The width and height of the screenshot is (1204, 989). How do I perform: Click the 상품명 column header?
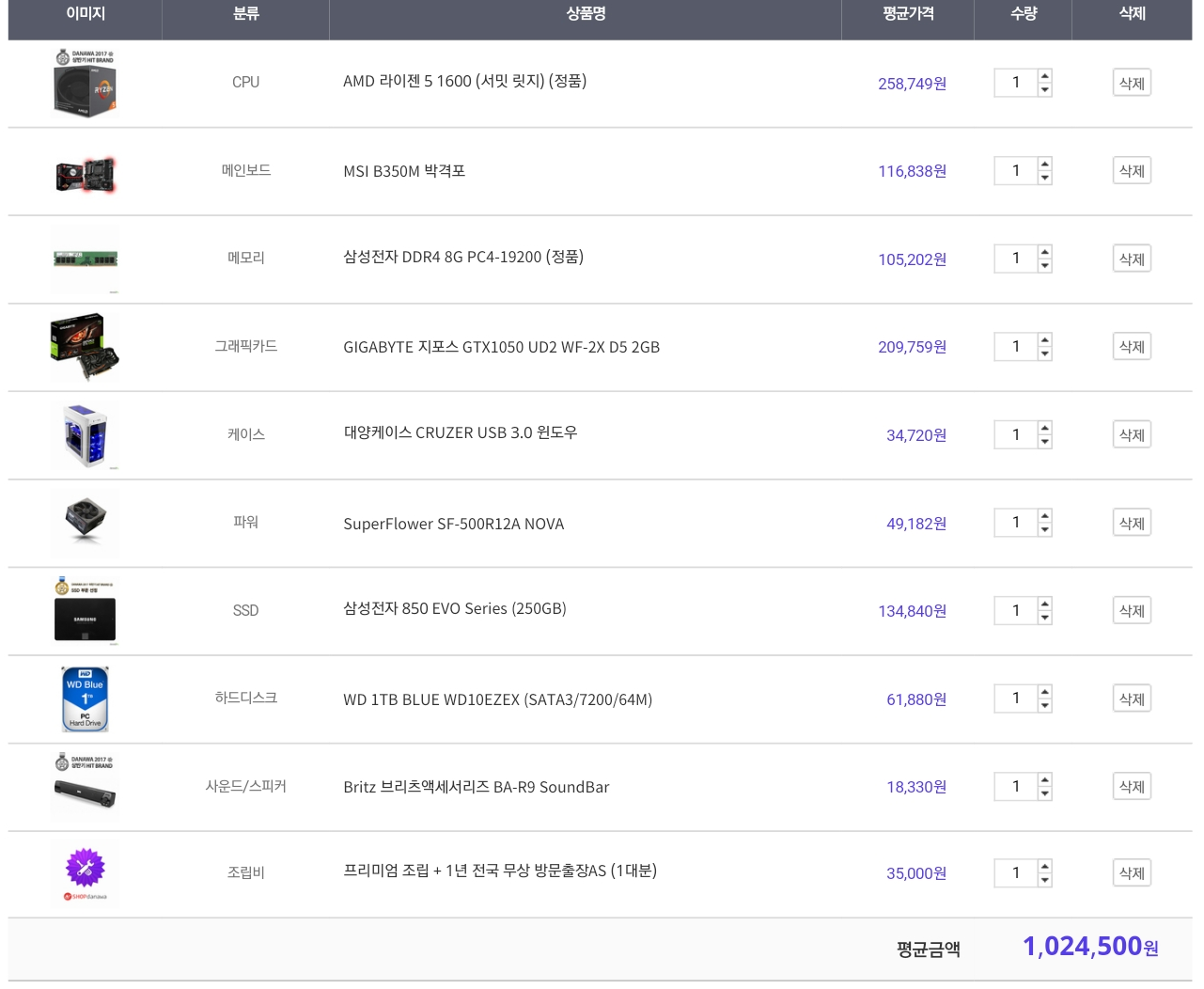[x=586, y=14]
